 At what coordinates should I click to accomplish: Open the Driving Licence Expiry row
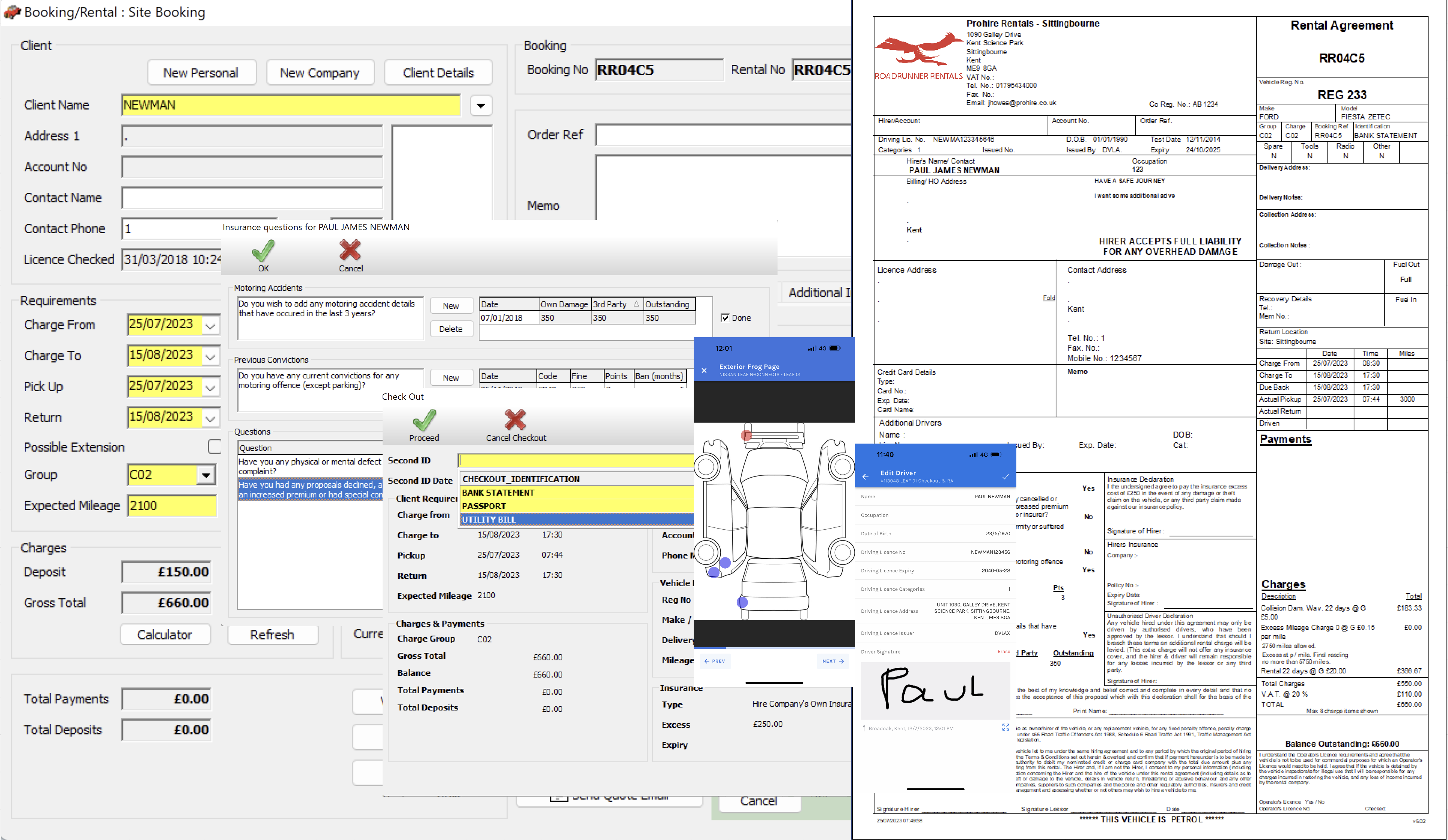935,570
